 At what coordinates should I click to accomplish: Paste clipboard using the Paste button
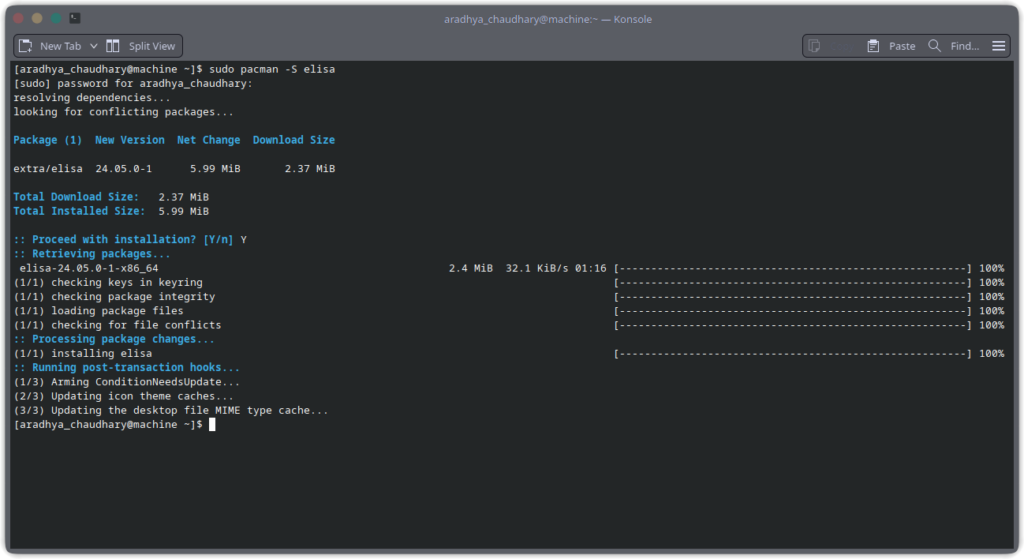pos(891,46)
